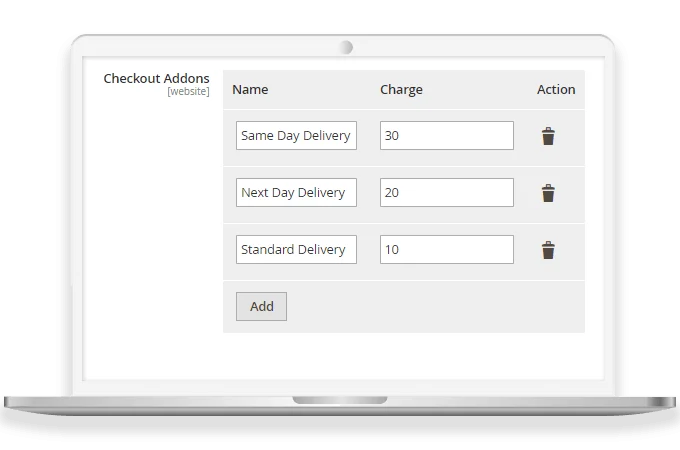Click trash icon for Next Day Delivery
The width and height of the screenshot is (680, 450).
pos(548,193)
